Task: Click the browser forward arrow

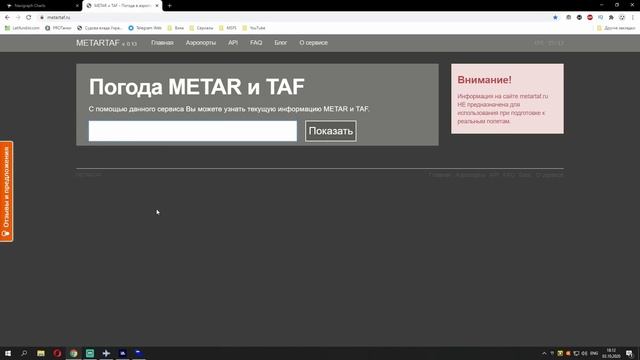Action: click(18, 18)
